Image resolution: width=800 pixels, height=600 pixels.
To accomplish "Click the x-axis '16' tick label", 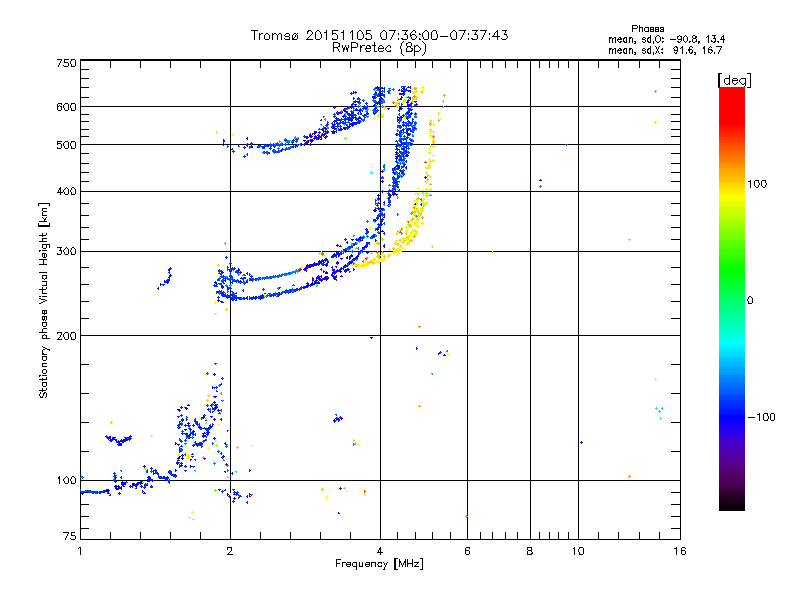I will [x=680, y=551].
